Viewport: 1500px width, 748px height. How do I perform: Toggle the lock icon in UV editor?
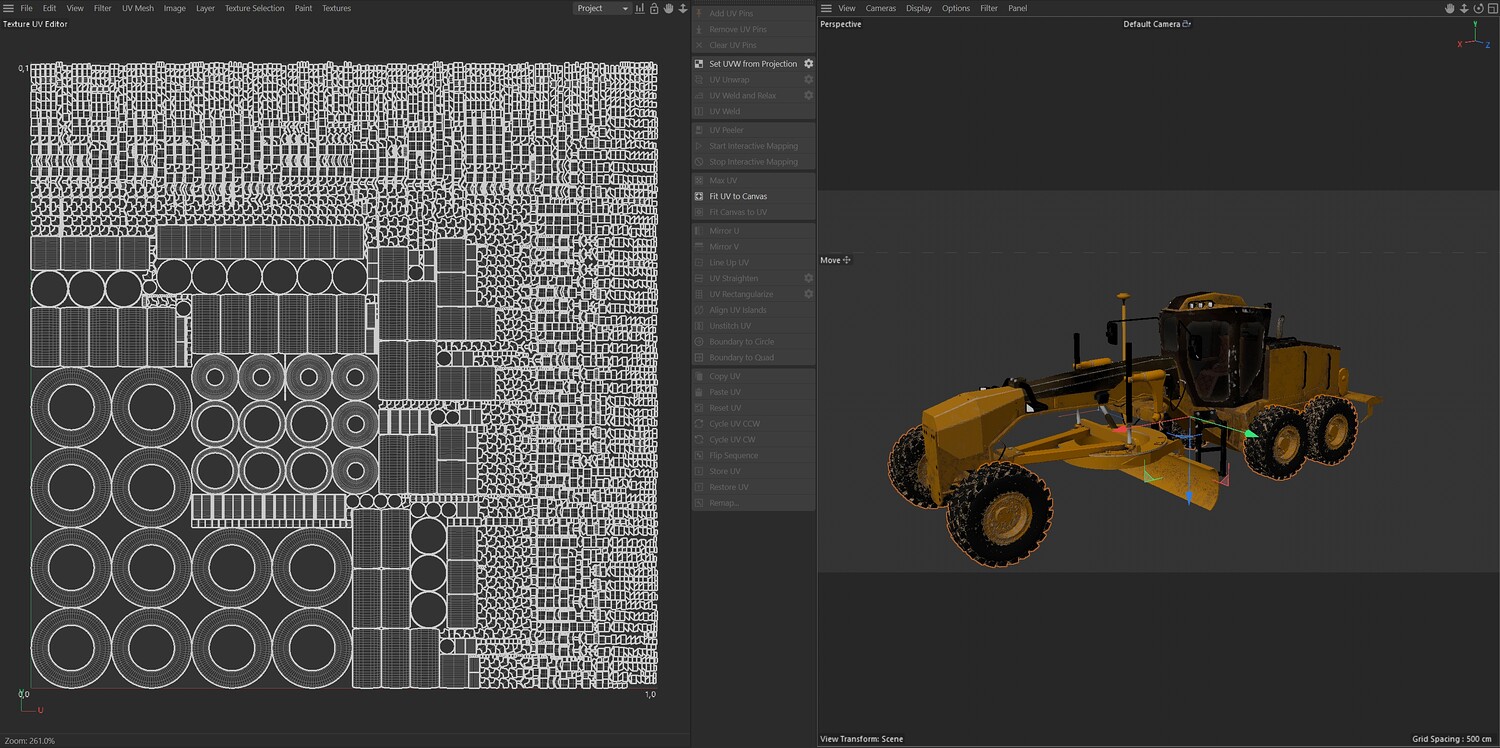(x=654, y=8)
